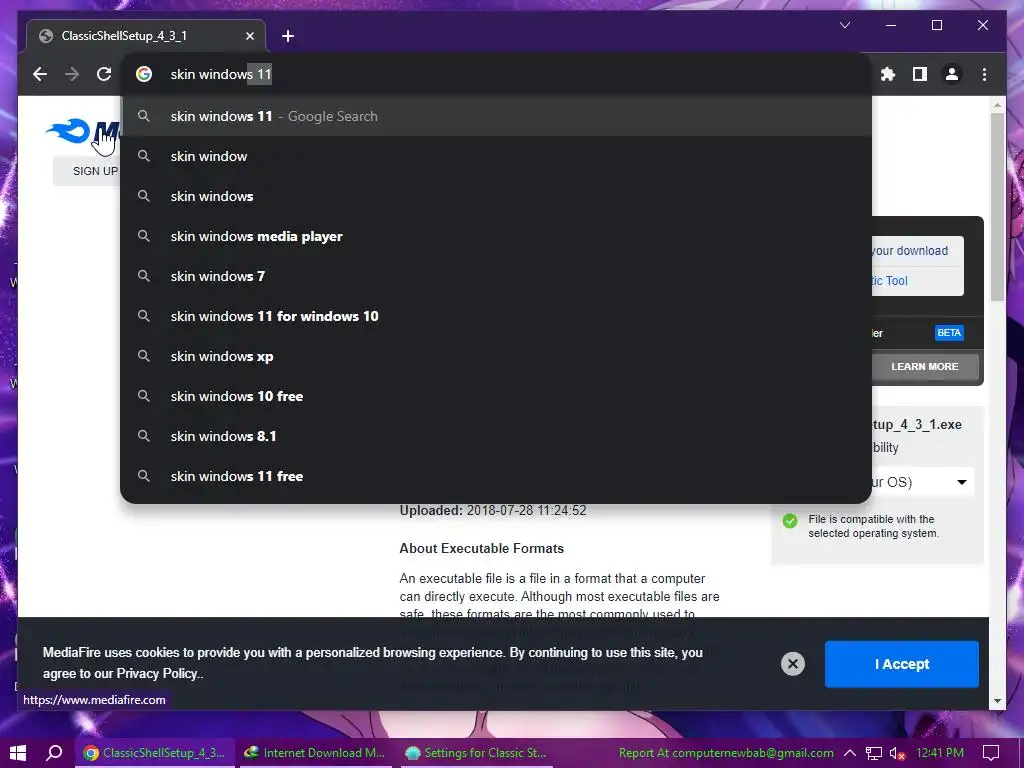The image size is (1024, 768).
Task: Click the scrollbar down arrow
Action: coord(997,701)
